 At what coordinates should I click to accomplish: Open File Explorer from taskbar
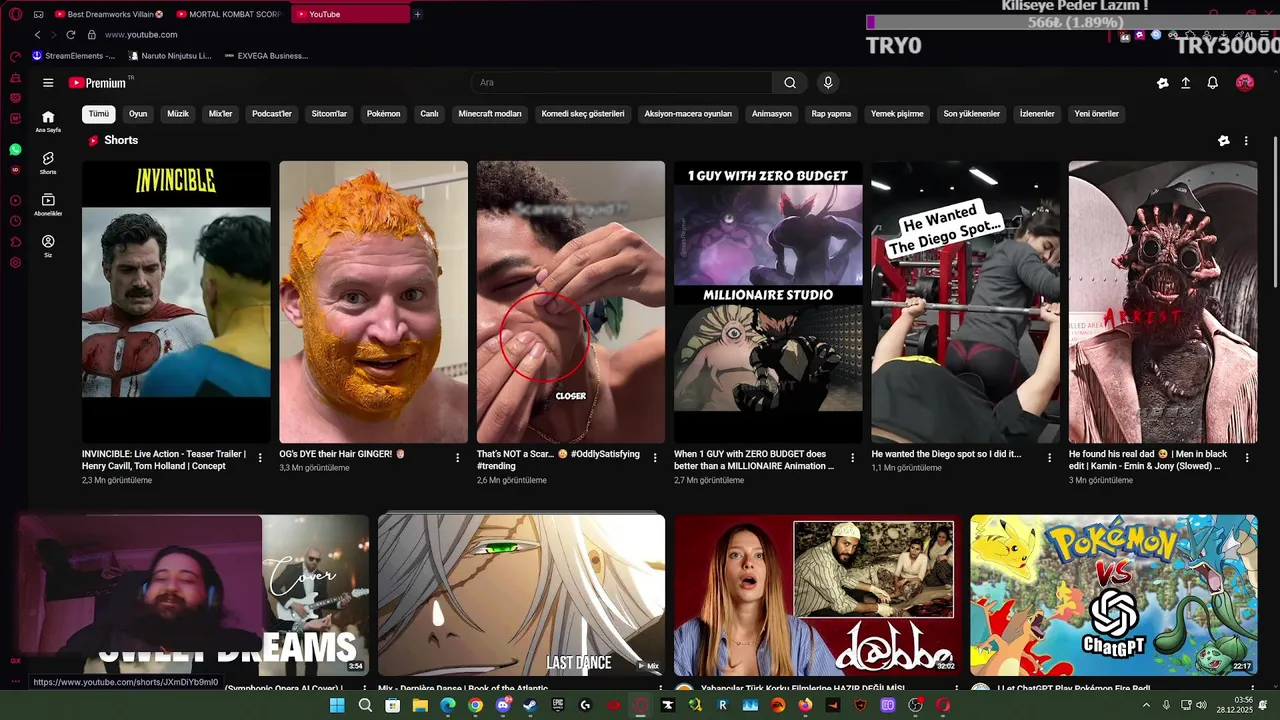point(420,705)
